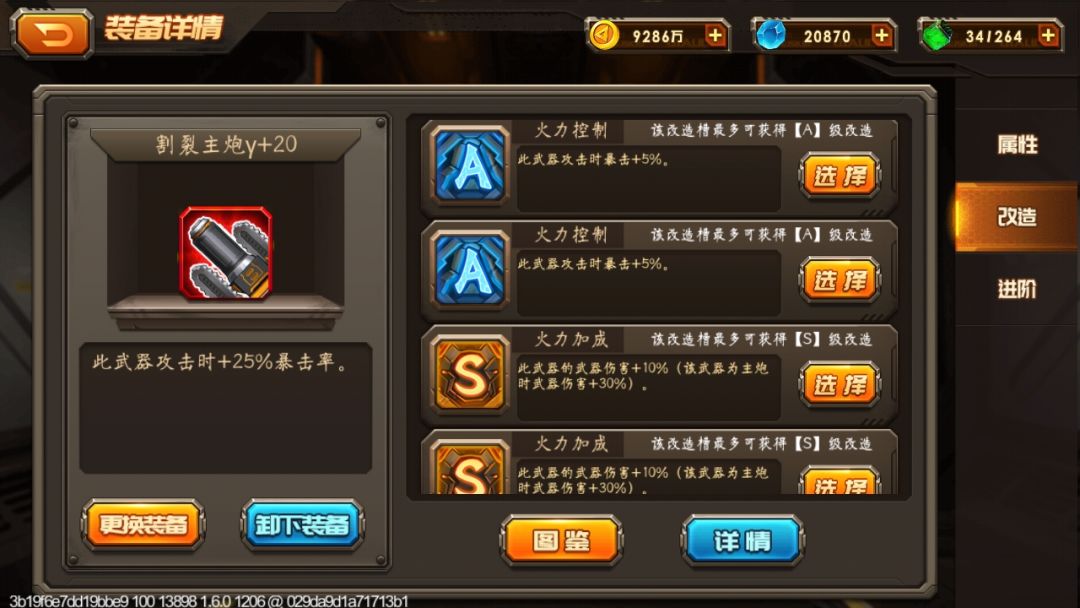Click 选择 for second 火力控制 slot
Image resolution: width=1080 pixels, height=608 pixels.
click(840, 280)
